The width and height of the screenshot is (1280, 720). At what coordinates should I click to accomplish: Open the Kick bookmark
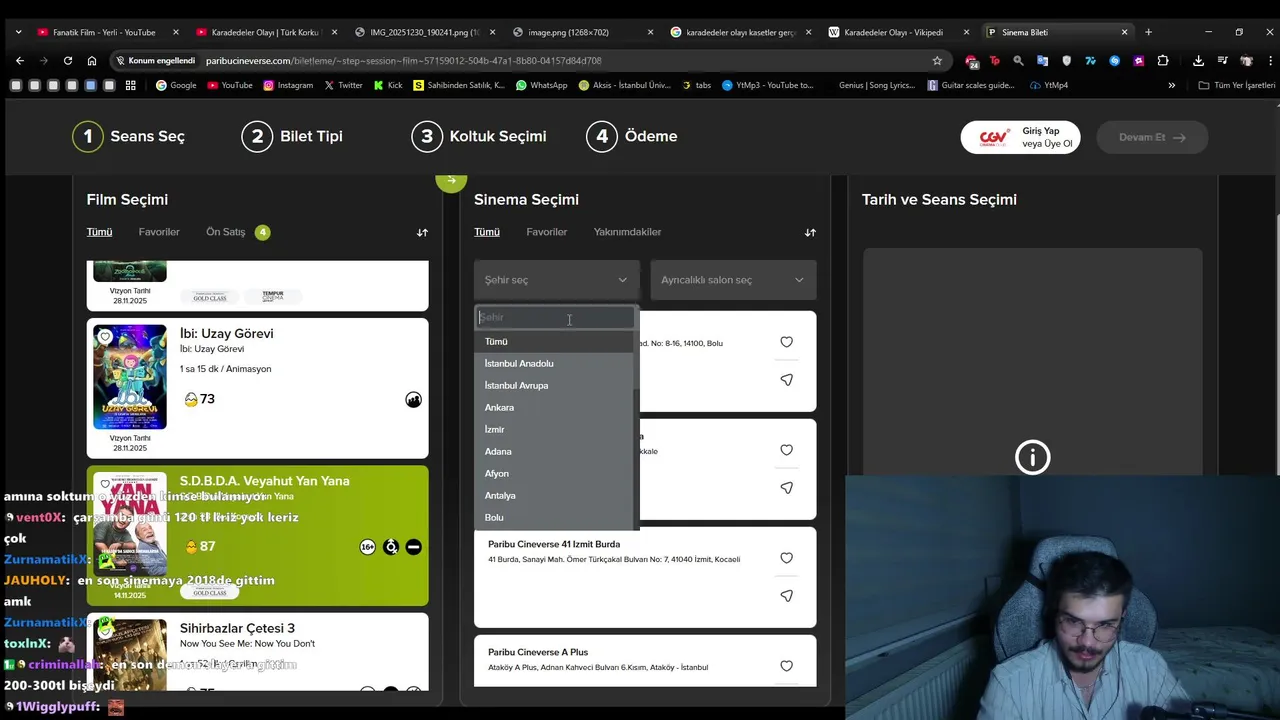tap(388, 85)
